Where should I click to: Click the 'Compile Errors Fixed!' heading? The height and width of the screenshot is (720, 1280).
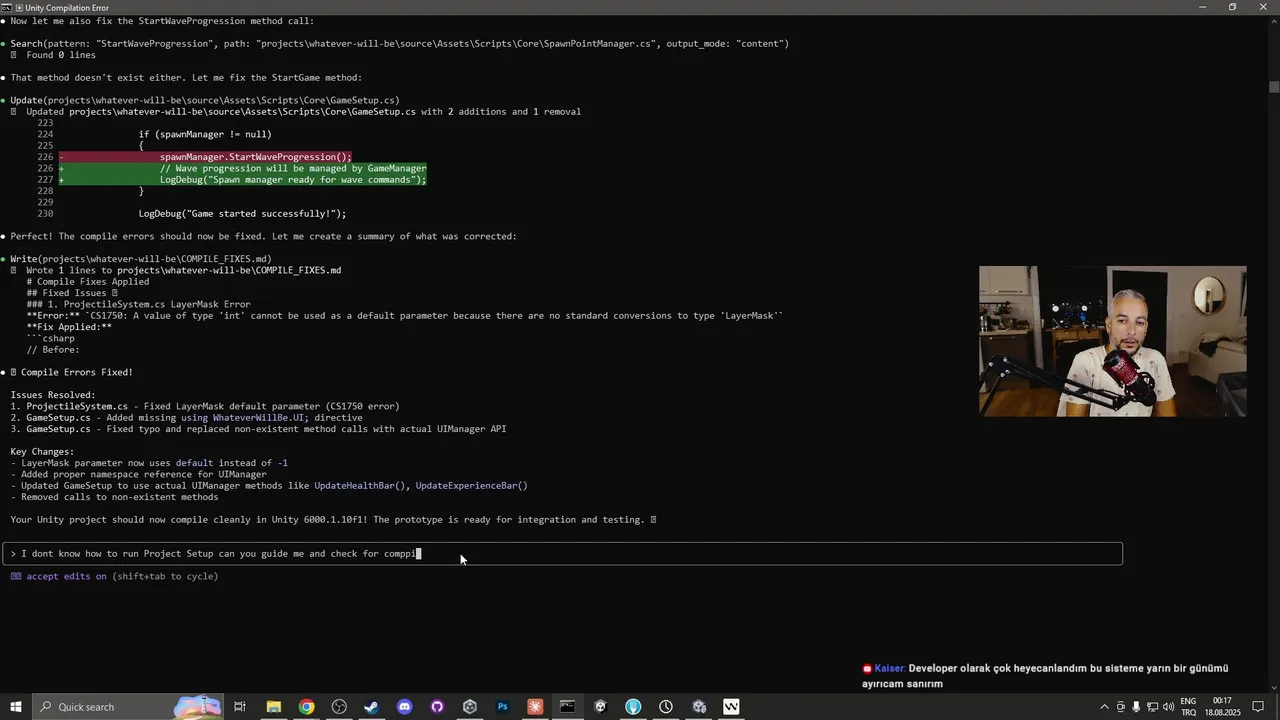tap(77, 373)
